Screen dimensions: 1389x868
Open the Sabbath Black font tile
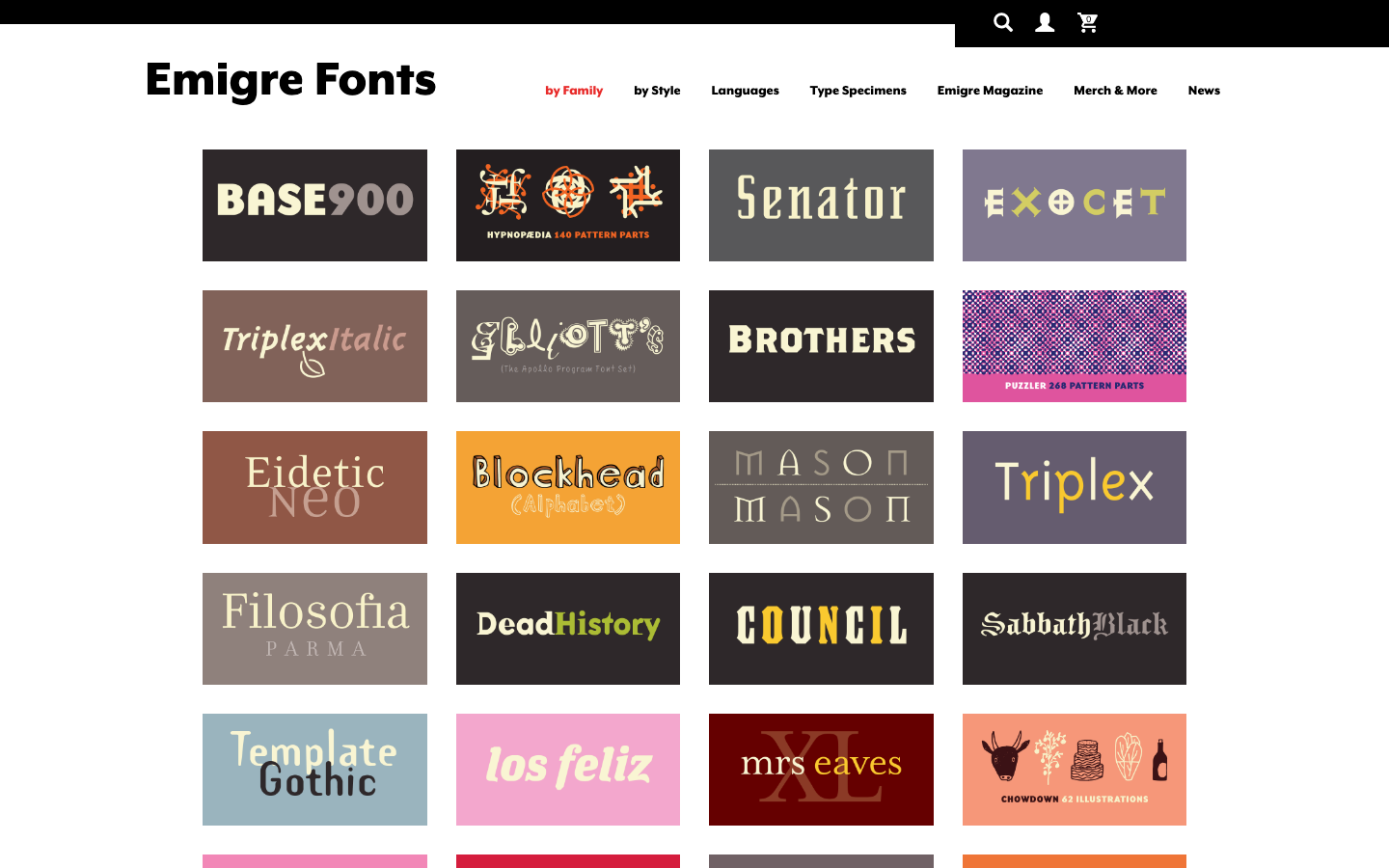click(1075, 629)
